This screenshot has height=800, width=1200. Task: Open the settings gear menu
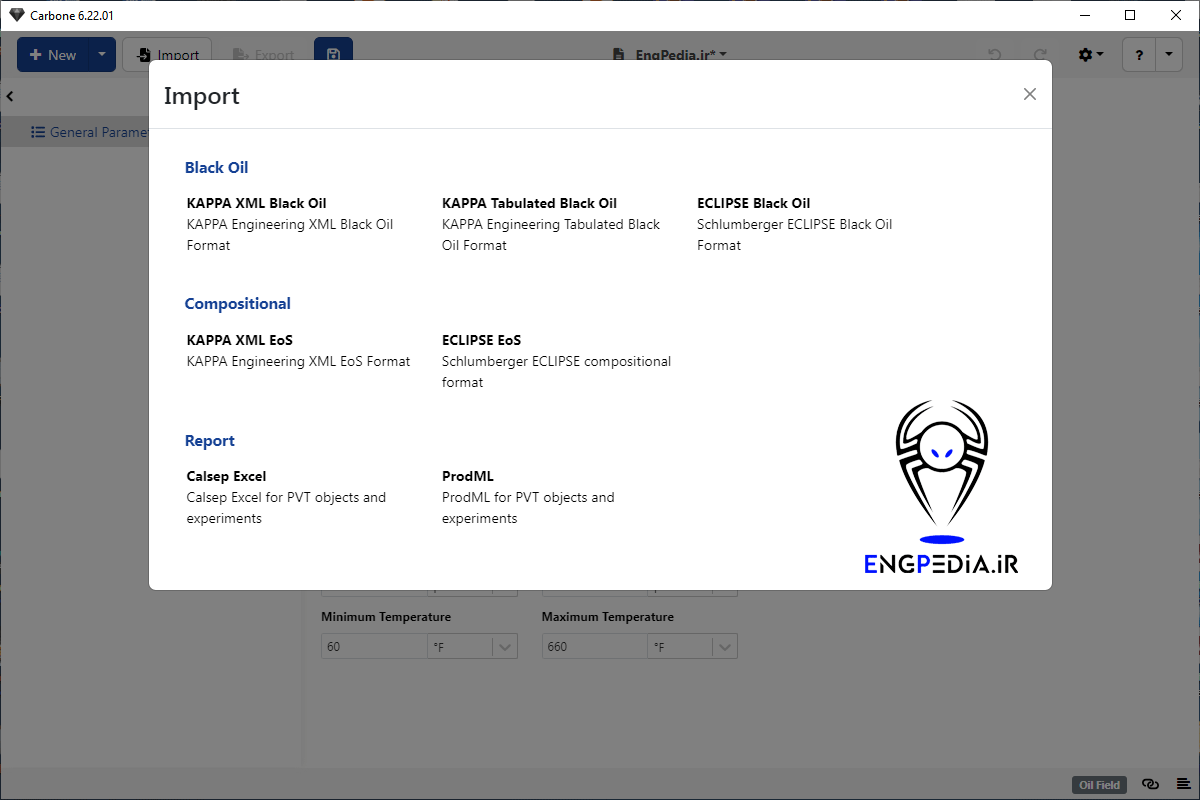point(1090,55)
